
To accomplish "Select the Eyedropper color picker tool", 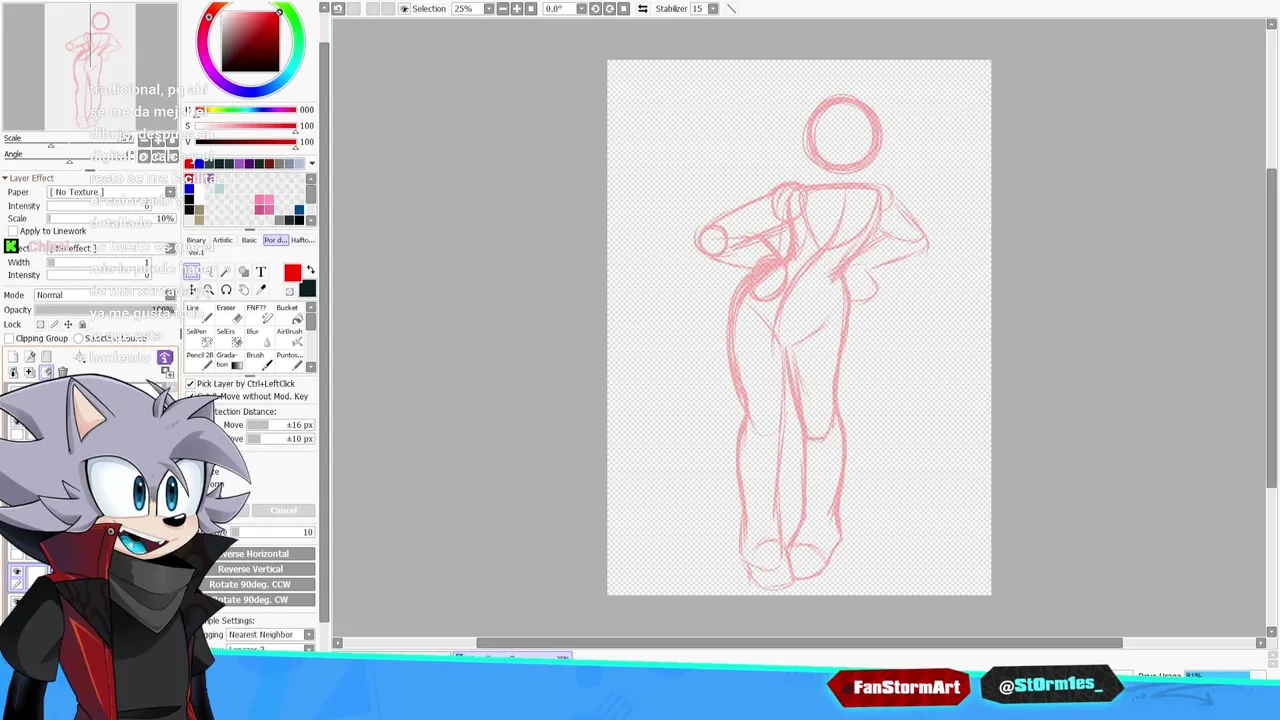I will point(261,289).
